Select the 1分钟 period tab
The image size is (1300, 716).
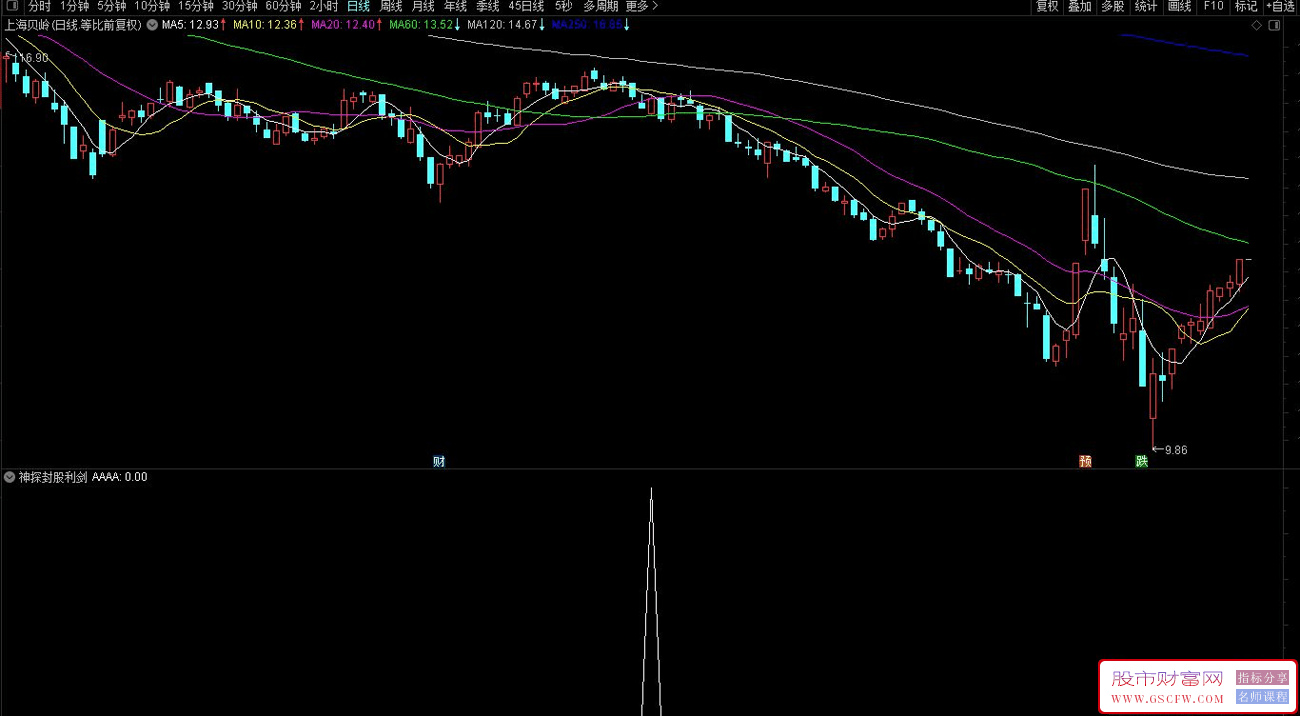[74, 6]
